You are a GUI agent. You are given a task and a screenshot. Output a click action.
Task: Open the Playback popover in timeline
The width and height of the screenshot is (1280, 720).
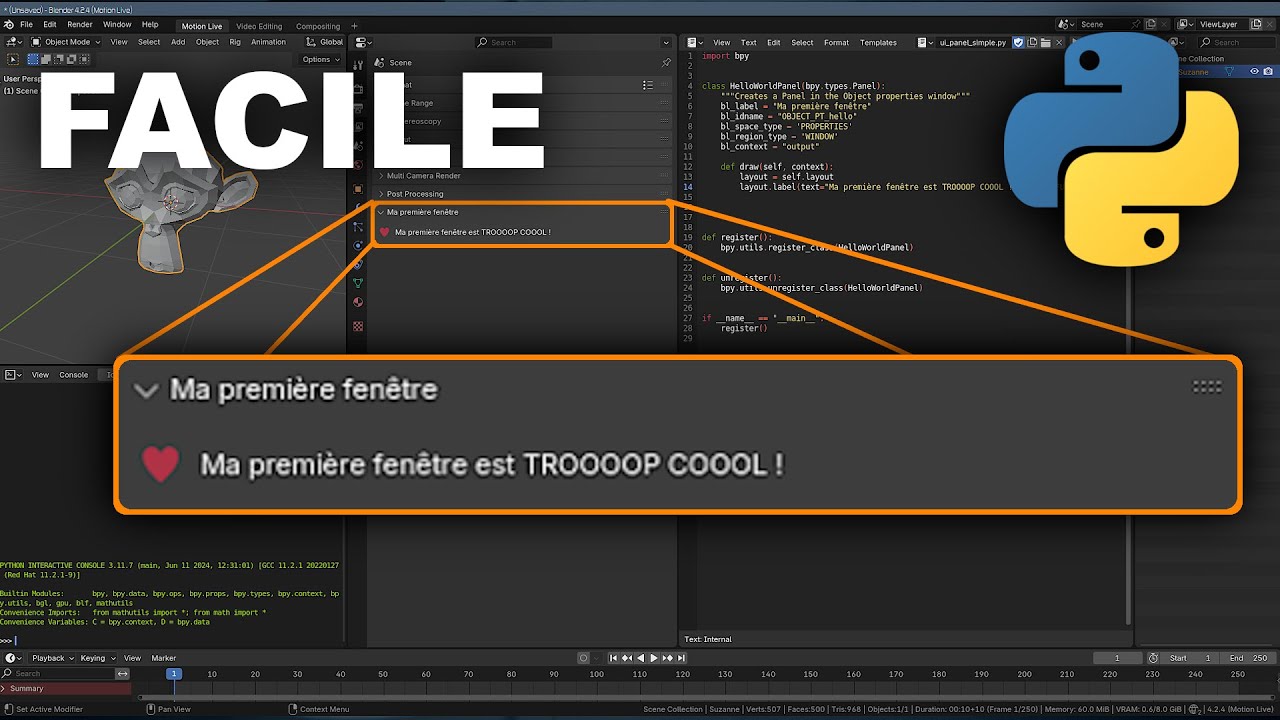click(x=52, y=658)
